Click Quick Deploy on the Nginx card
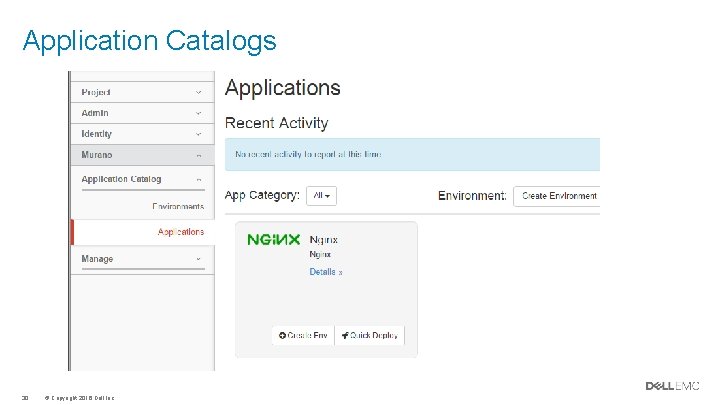The image size is (720, 405). coord(370,336)
